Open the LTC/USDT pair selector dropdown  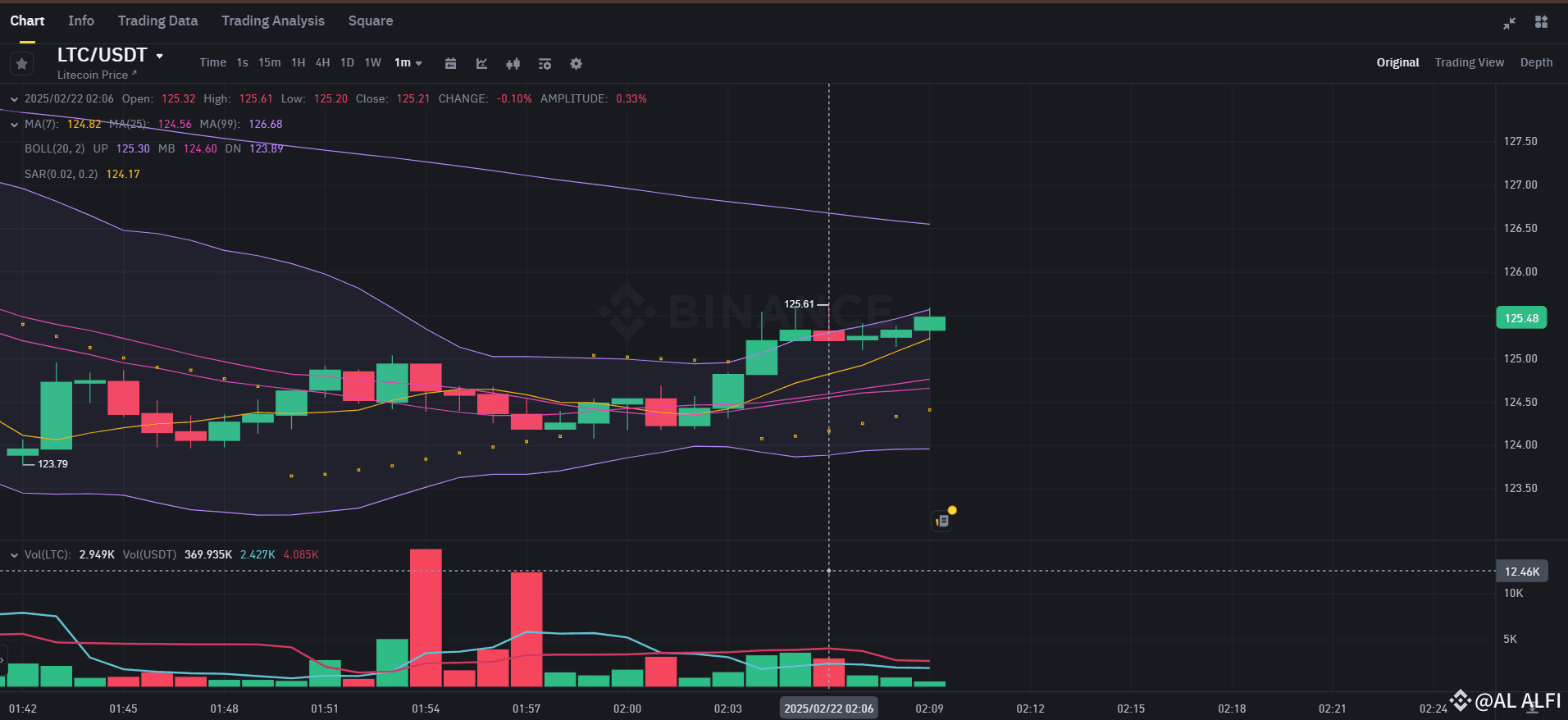110,55
